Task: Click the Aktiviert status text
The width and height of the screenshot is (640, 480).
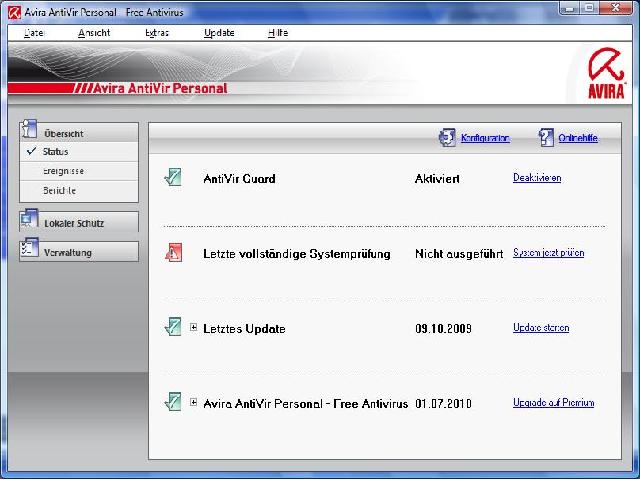Action: [437, 179]
